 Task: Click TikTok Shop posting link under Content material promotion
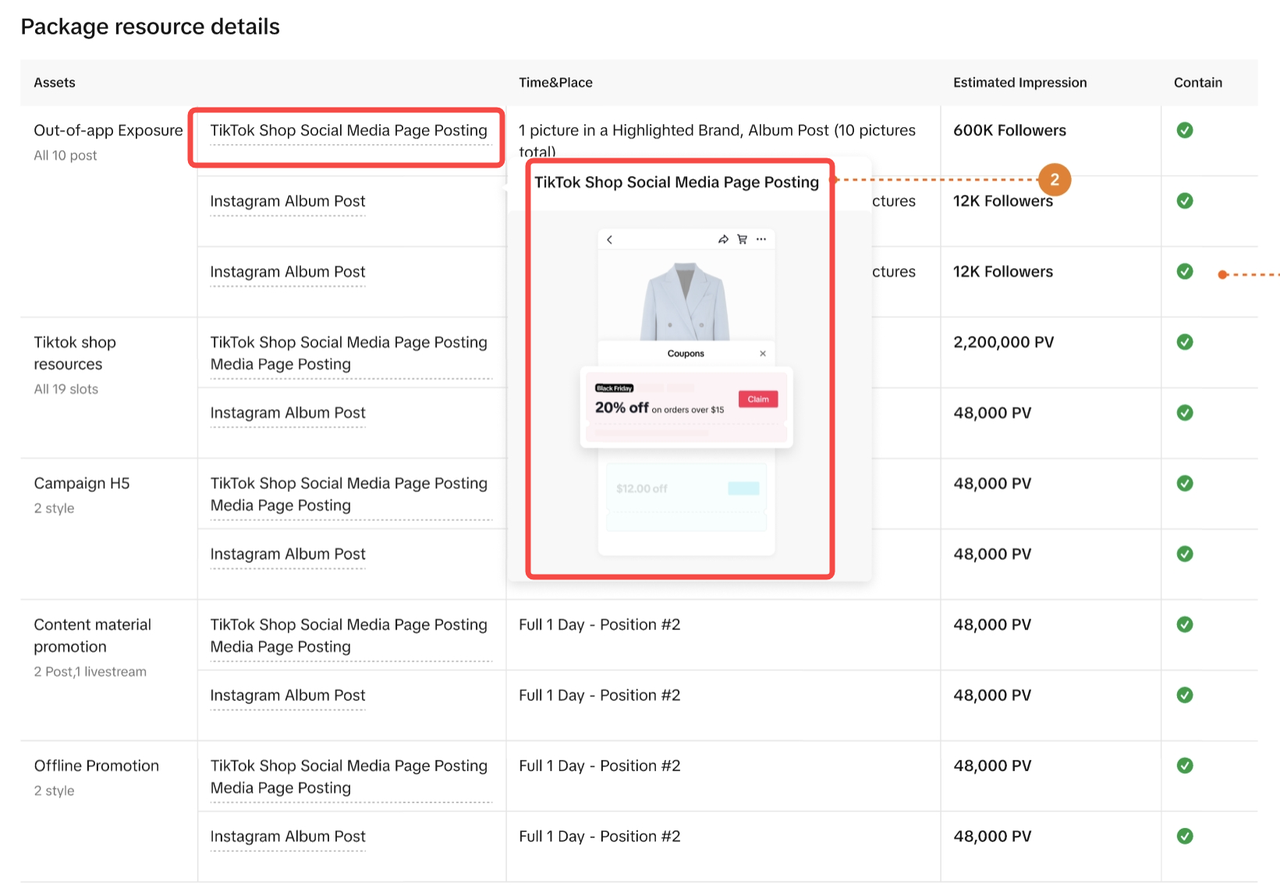click(x=348, y=635)
